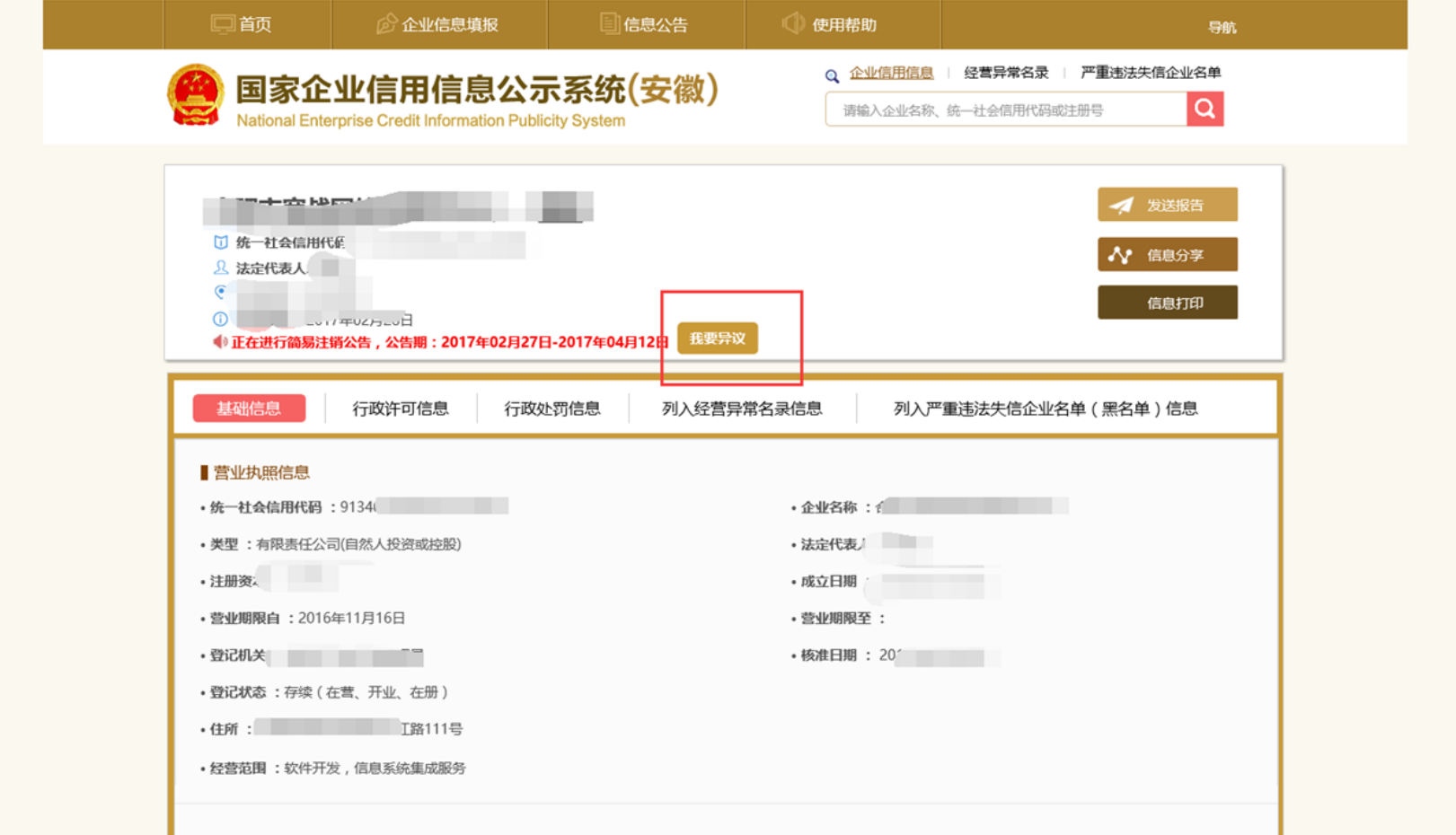Click the English subtitle National Enterprise Credit Information Publicity System
The height and width of the screenshot is (835, 1456).
click(430, 120)
